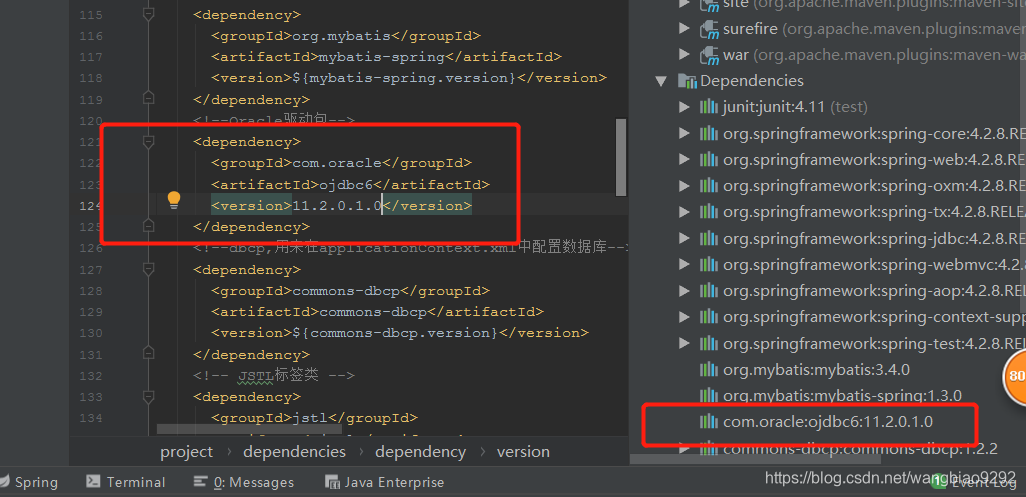Open the Terminal tool window

point(126,482)
